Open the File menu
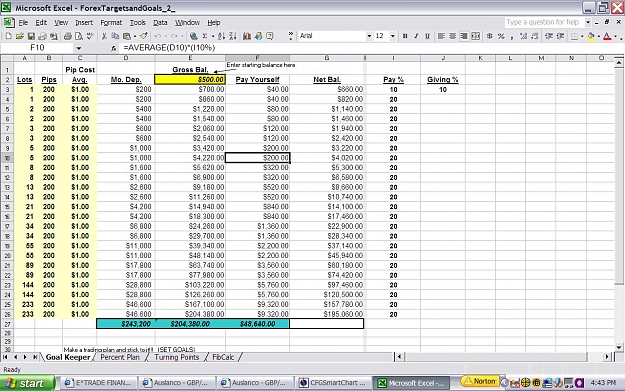This screenshot has width=625, height=391. [x=23, y=23]
